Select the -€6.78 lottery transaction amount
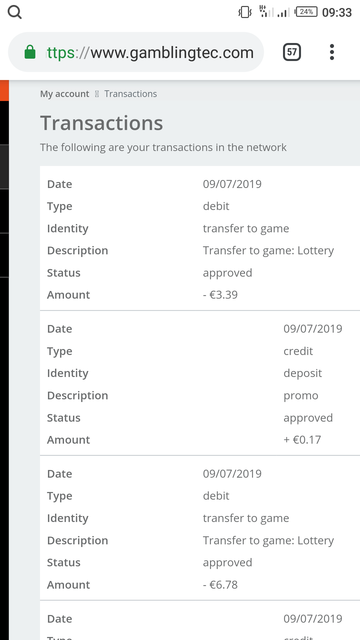This screenshot has width=360, height=640. click(220, 584)
